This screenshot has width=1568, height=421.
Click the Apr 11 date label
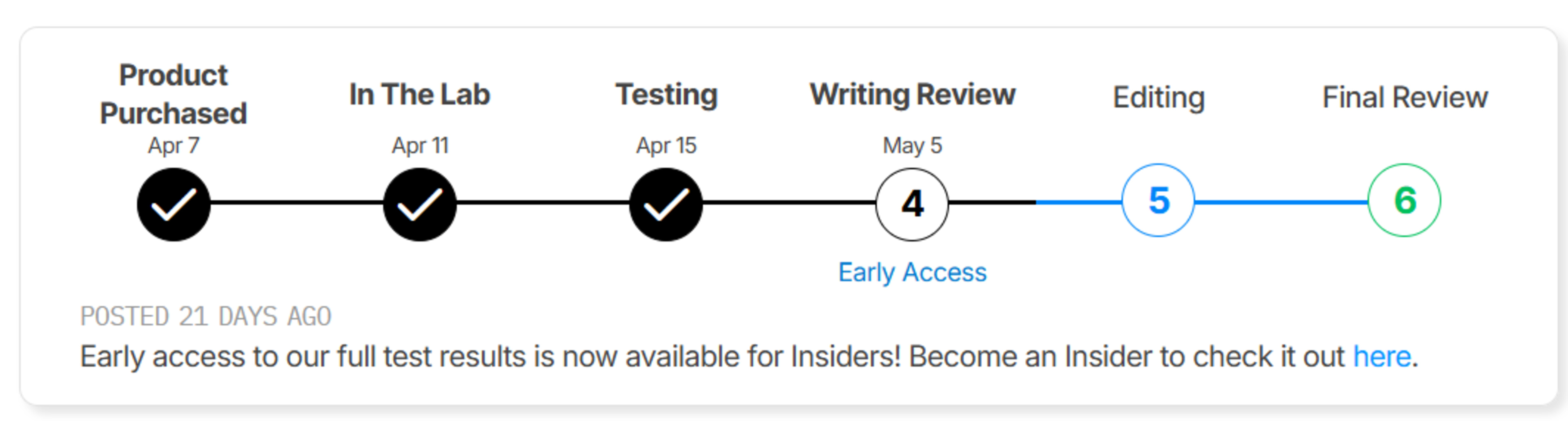420,145
